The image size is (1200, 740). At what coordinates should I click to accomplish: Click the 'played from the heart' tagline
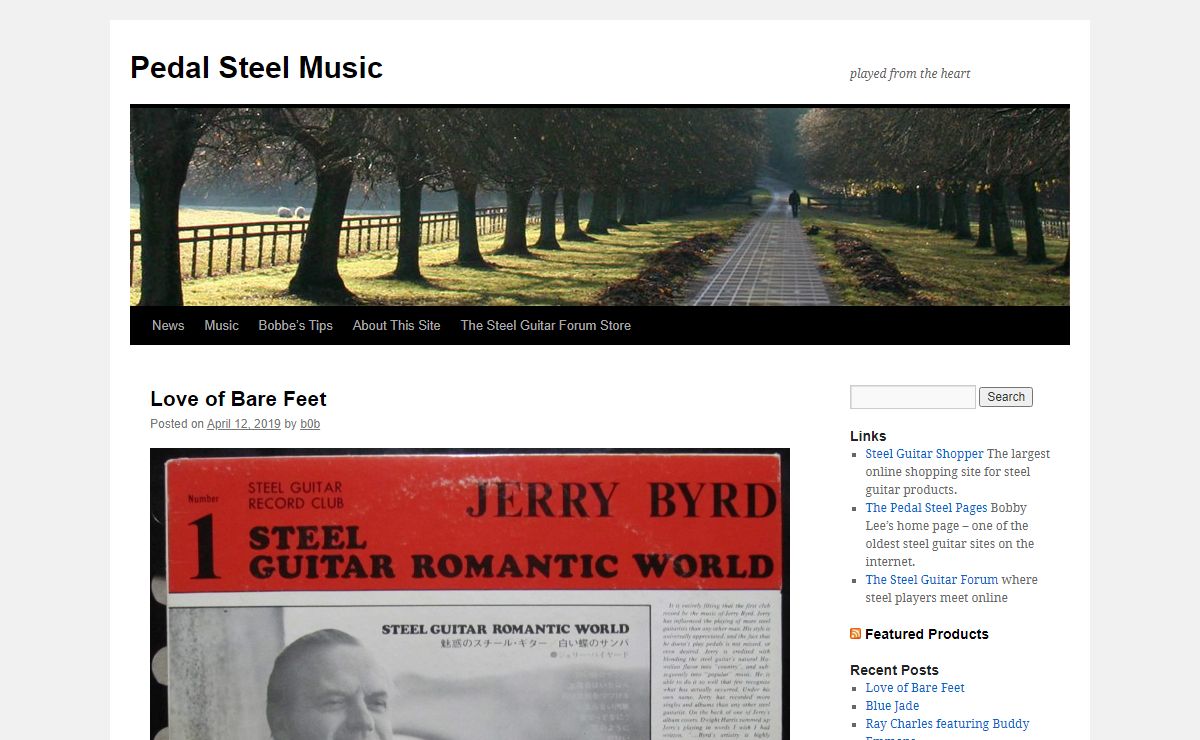[x=910, y=73]
